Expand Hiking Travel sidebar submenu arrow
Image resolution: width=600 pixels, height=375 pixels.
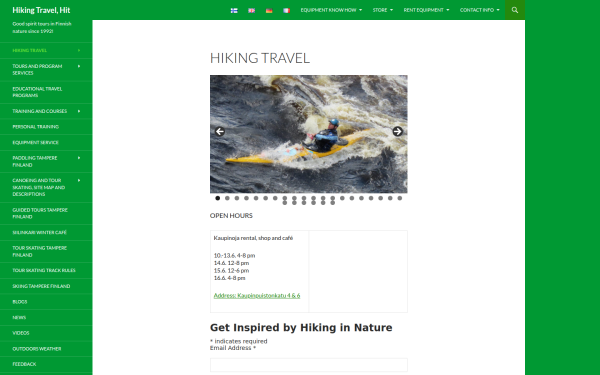pos(79,50)
